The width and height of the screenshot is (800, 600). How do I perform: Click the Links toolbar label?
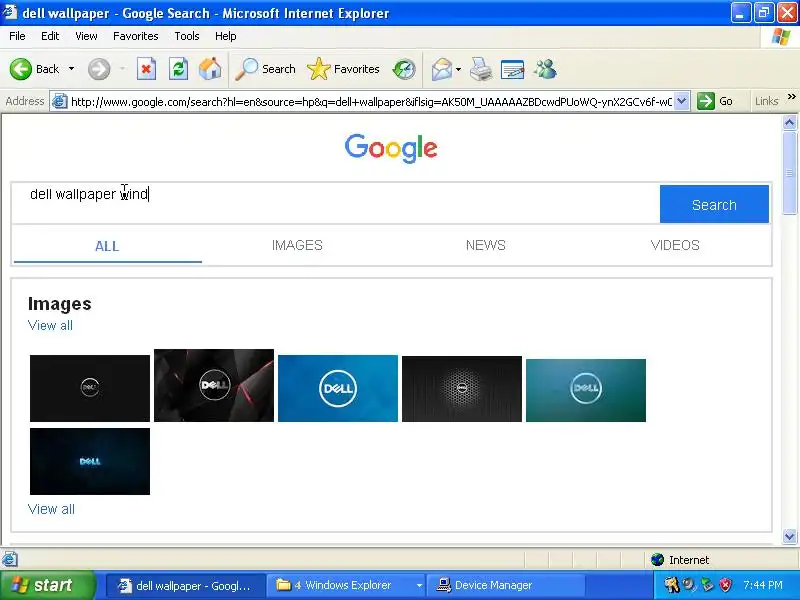click(766, 101)
